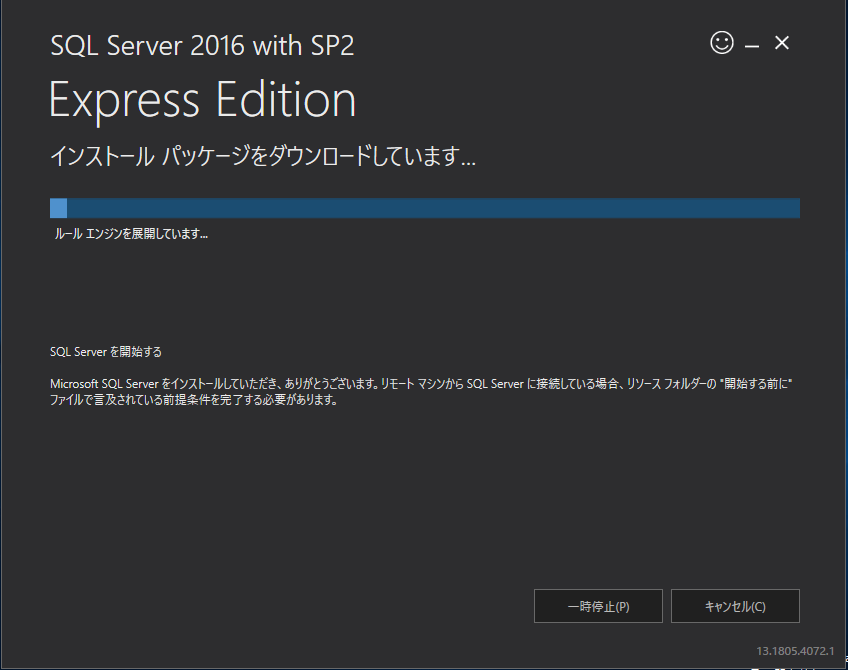The height and width of the screenshot is (670, 848).
Task: Click the ルール エンジンを展開しています status text
Action: [131, 234]
